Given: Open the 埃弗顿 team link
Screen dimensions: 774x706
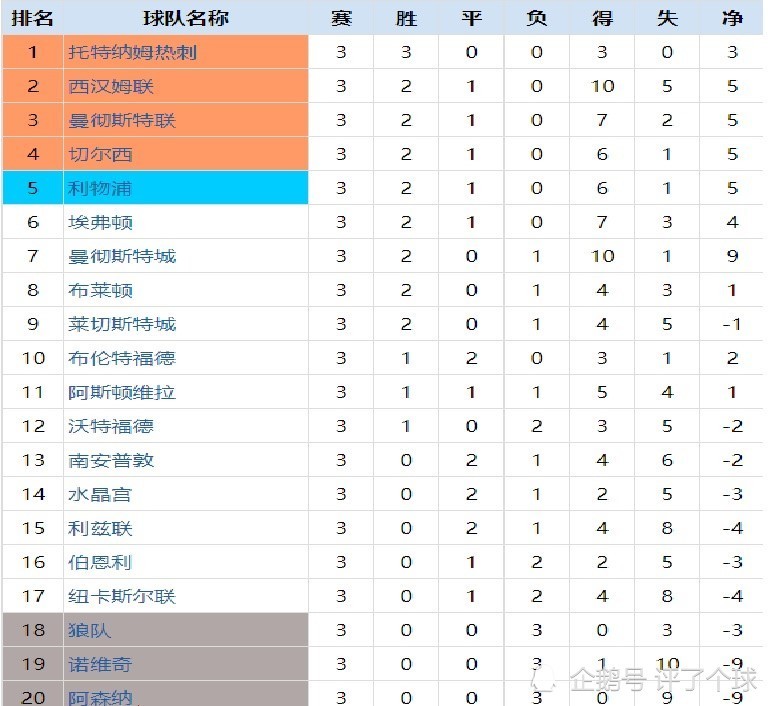Looking at the screenshot, I should pos(100,223).
